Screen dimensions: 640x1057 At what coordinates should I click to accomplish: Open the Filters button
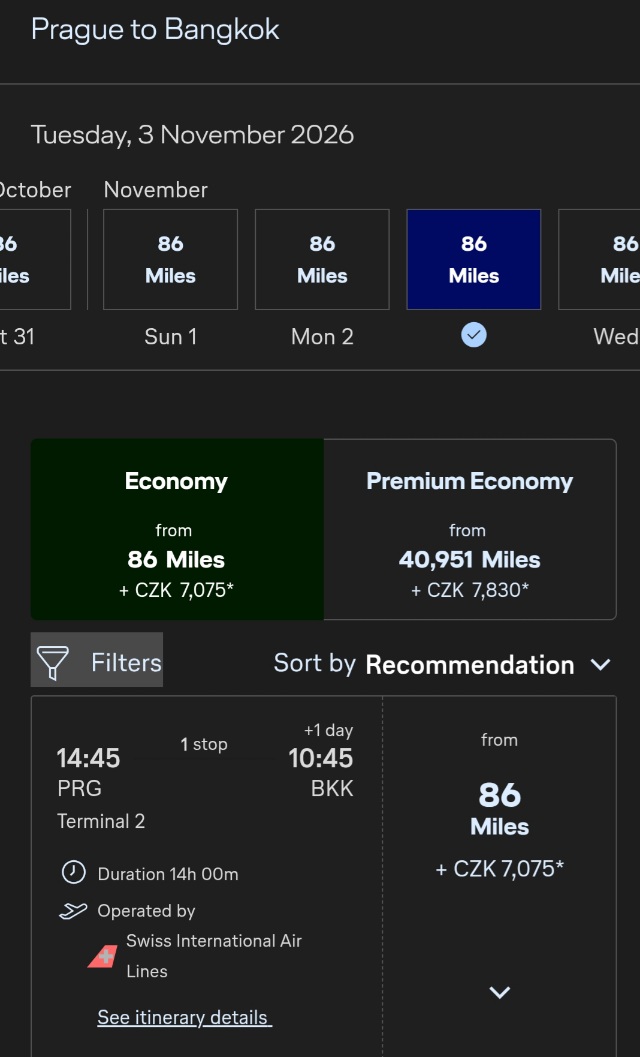click(x=96, y=660)
